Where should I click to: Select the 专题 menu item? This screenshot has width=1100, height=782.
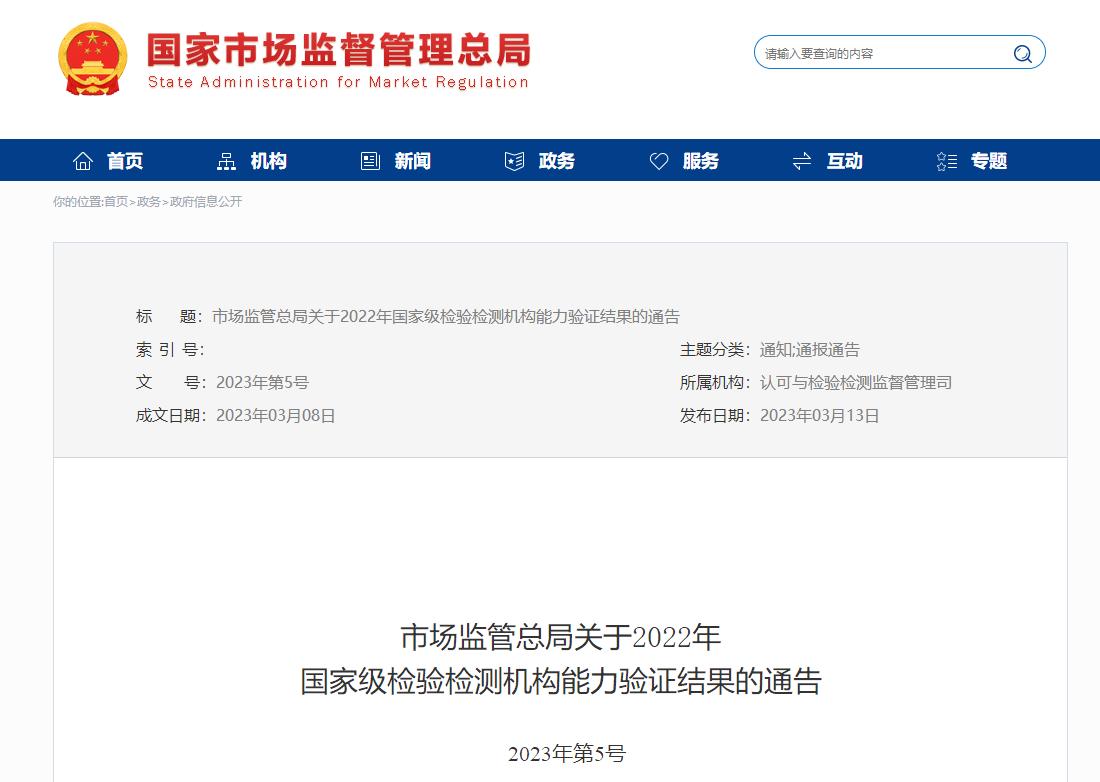pyautogui.click(x=989, y=161)
